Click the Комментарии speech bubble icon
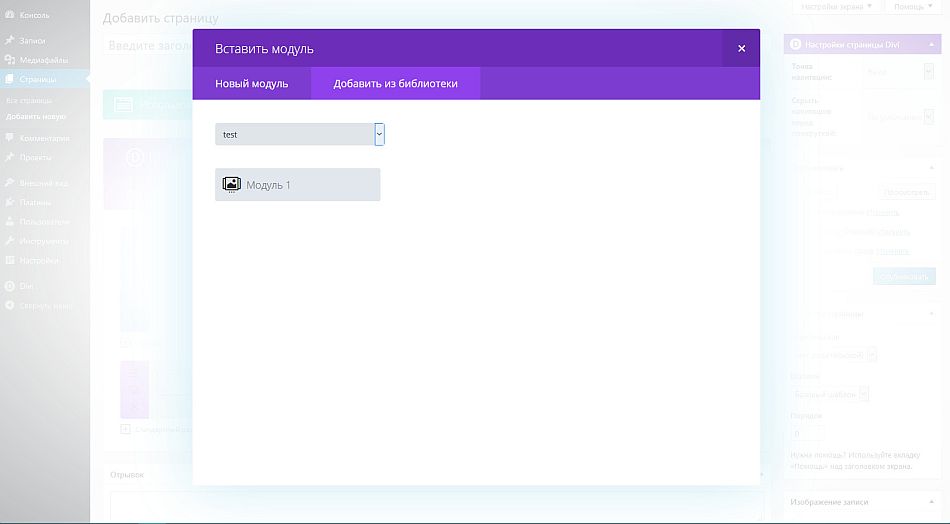The width and height of the screenshot is (950, 524). (x=10, y=138)
